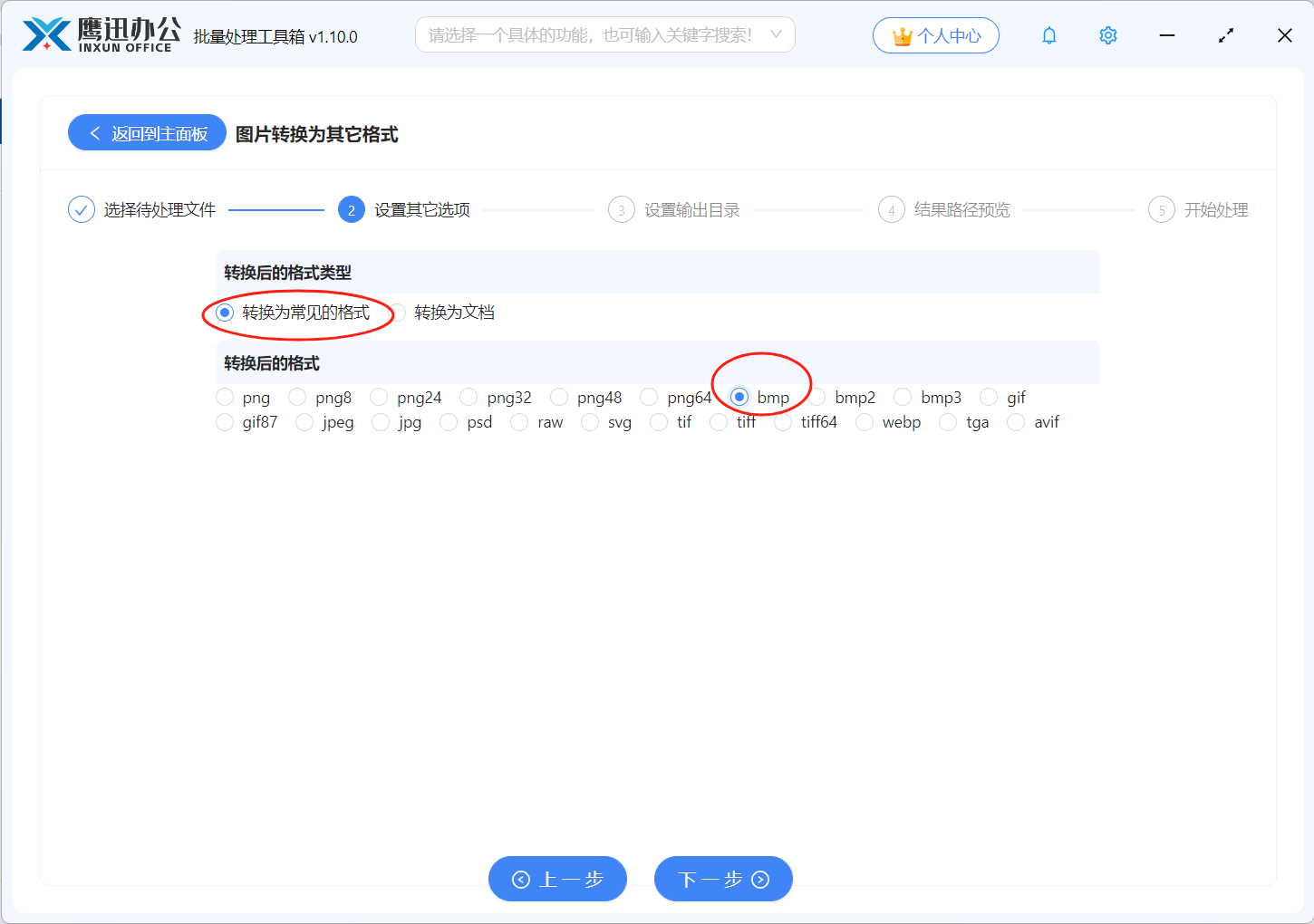Choose tga output format
This screenshot has width=1314, height=924.
point(948,422)
